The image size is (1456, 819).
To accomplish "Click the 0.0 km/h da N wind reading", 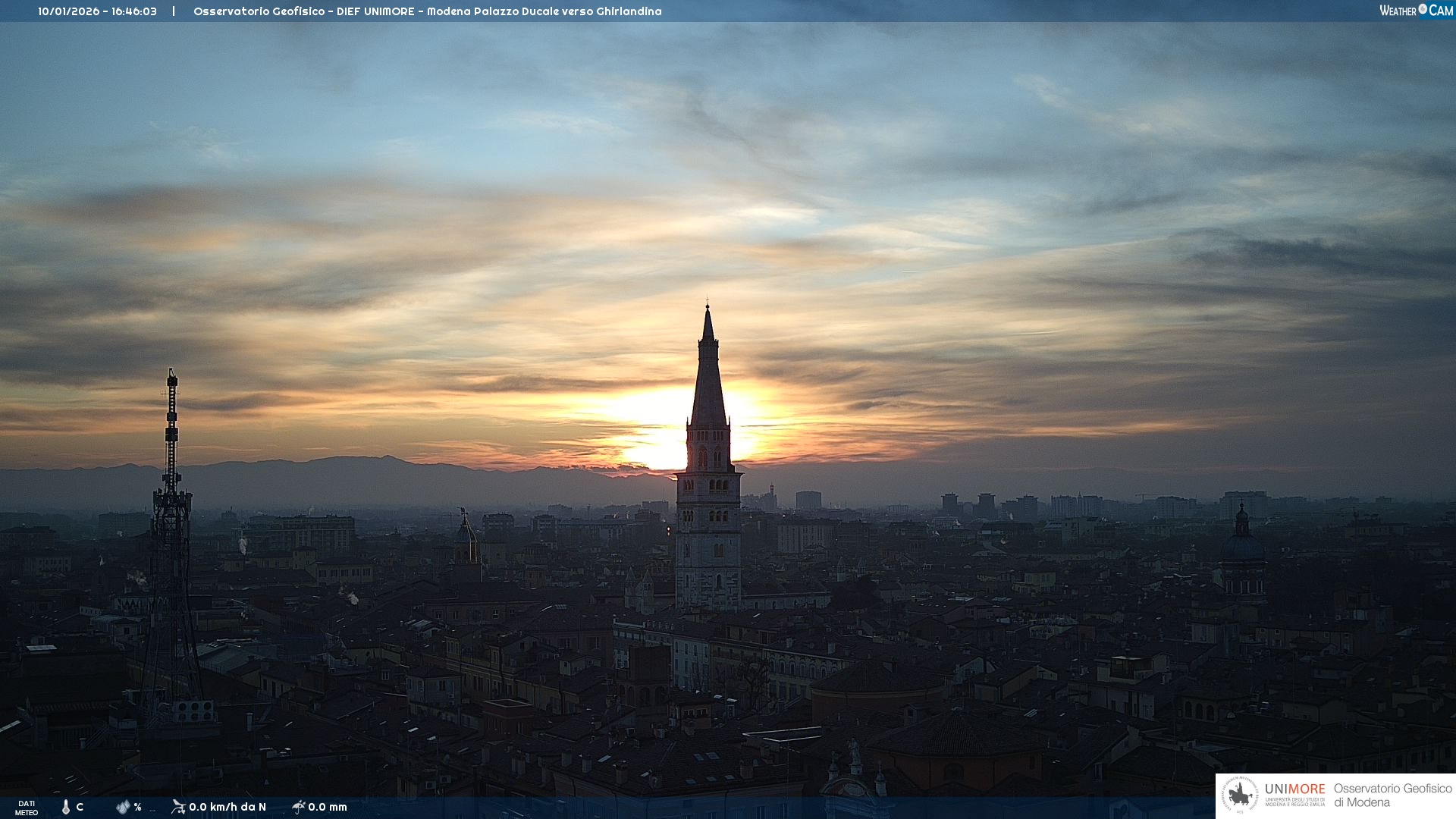I will [x=227, y=807].
